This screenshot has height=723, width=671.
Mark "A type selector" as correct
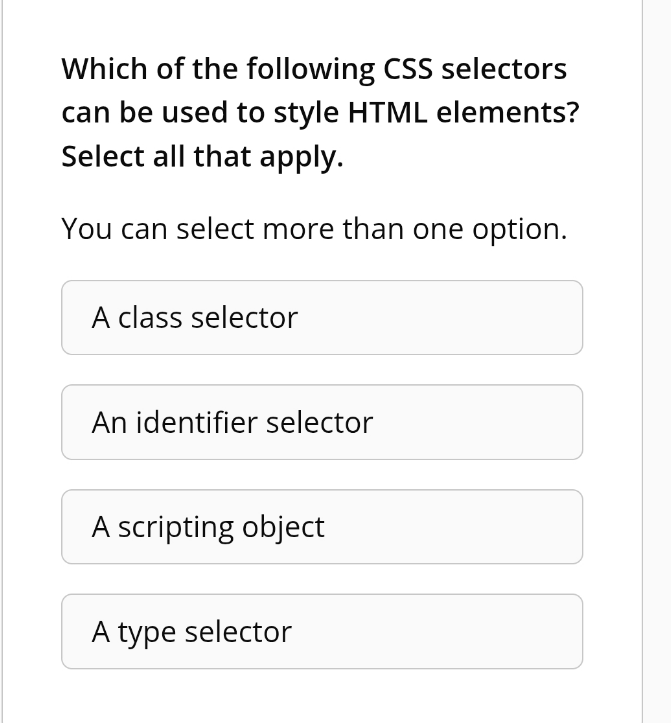coord(321,632)
